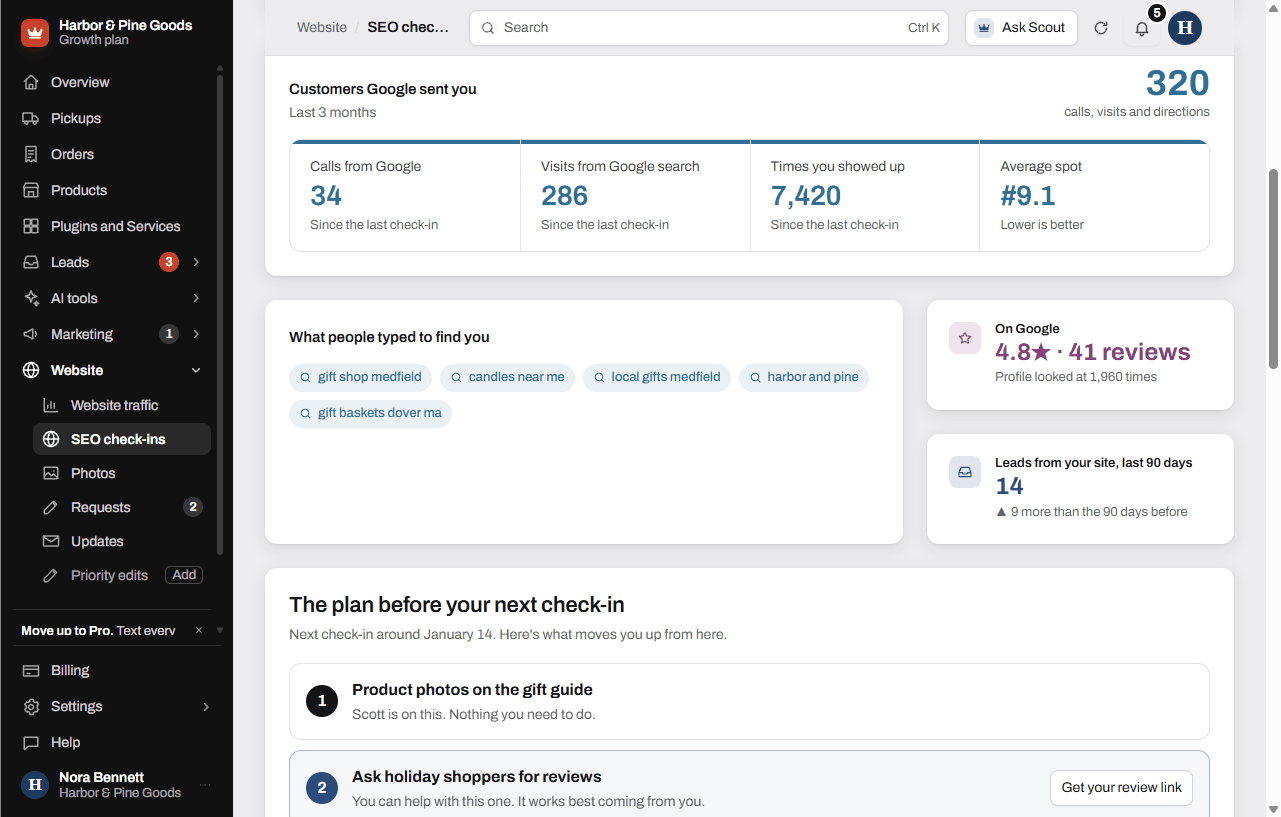Image resolution: width=1281 pixels, height=817 pixels.
Task: Select SEO check-ins in the sidebar
Action: (x=122, y=439)
